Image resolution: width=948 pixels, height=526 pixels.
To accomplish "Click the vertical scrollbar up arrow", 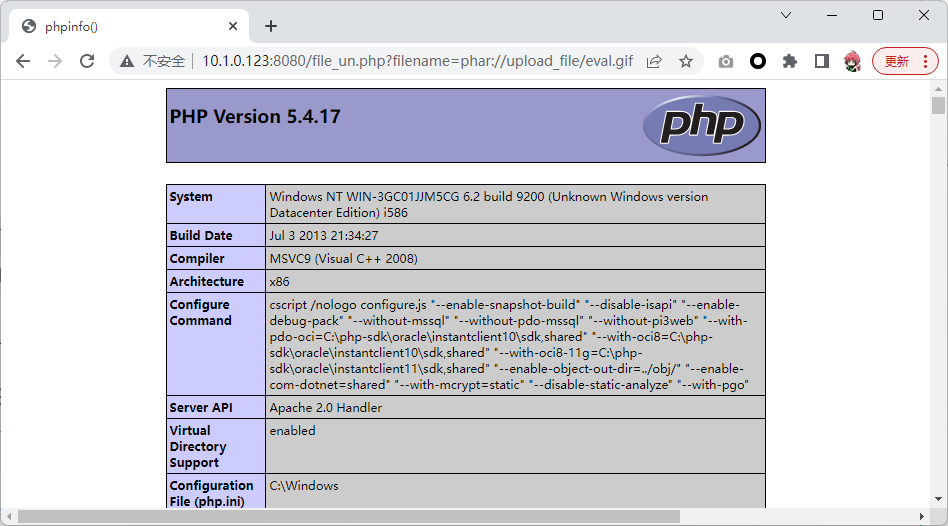I will click(x=938, y=88).
